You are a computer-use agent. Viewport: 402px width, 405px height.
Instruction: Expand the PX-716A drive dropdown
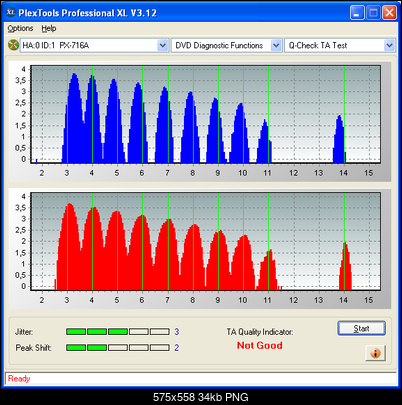162,45
